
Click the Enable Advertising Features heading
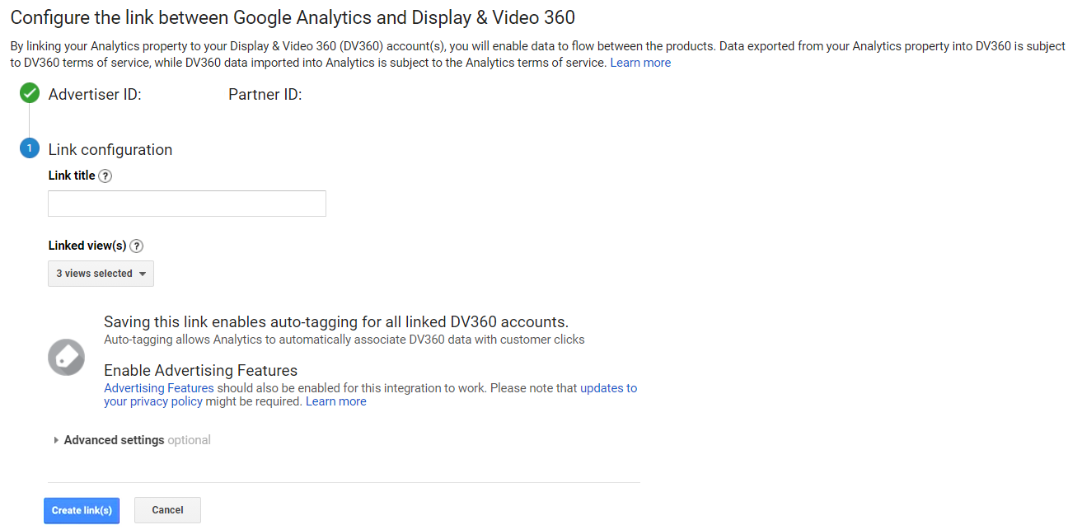[x=201, y=371]
